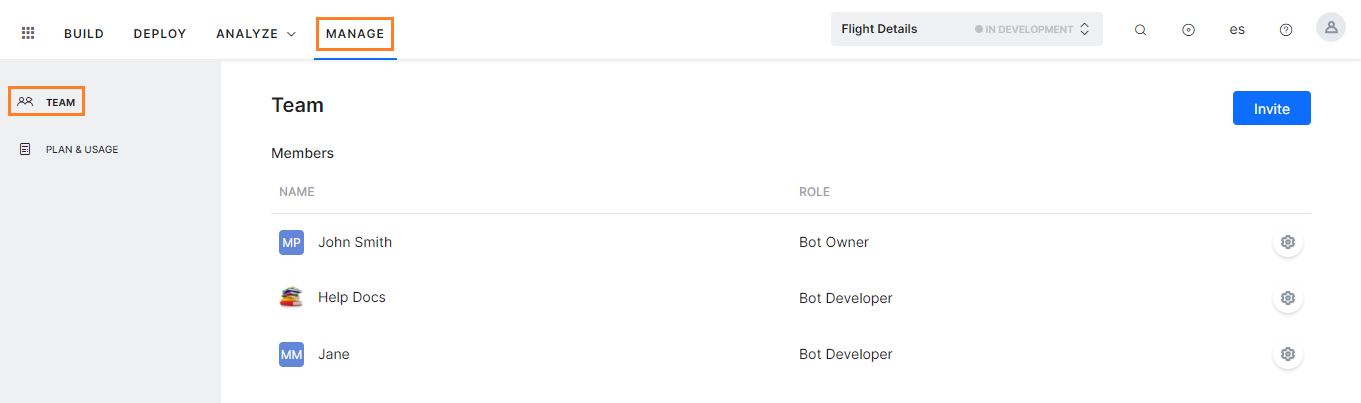1361x403 pixels.
Task: Switch to the Deploy tab
Action: (x=160, y=33)
